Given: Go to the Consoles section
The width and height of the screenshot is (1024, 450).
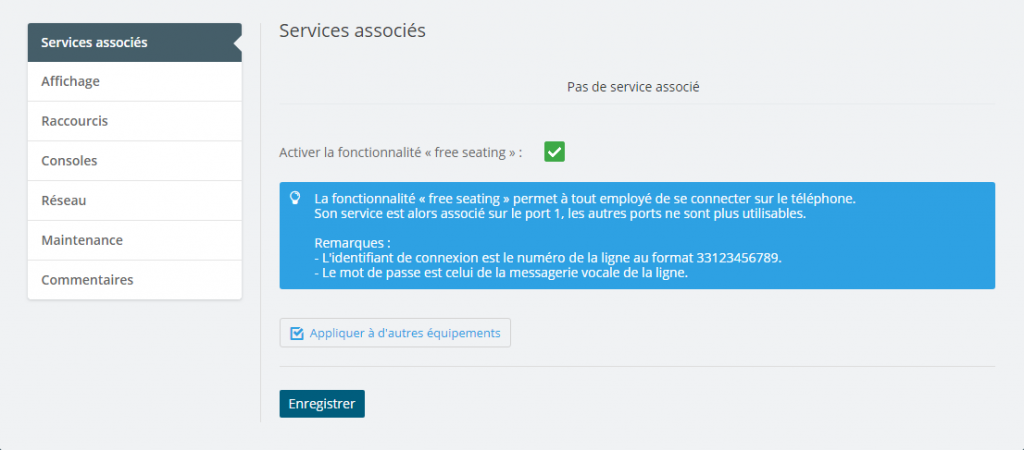Looking at the screenshot, I should [135, 161].
